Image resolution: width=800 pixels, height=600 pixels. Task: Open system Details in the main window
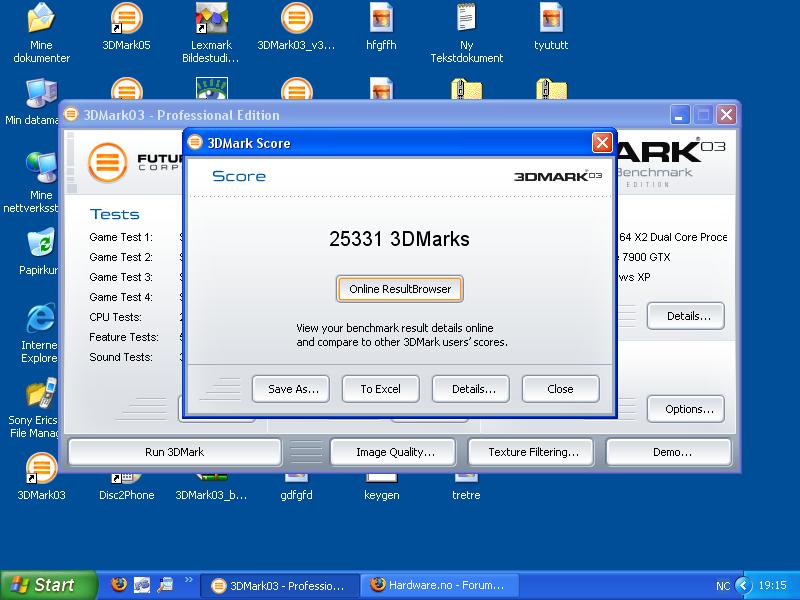click(x=686, y=316)
